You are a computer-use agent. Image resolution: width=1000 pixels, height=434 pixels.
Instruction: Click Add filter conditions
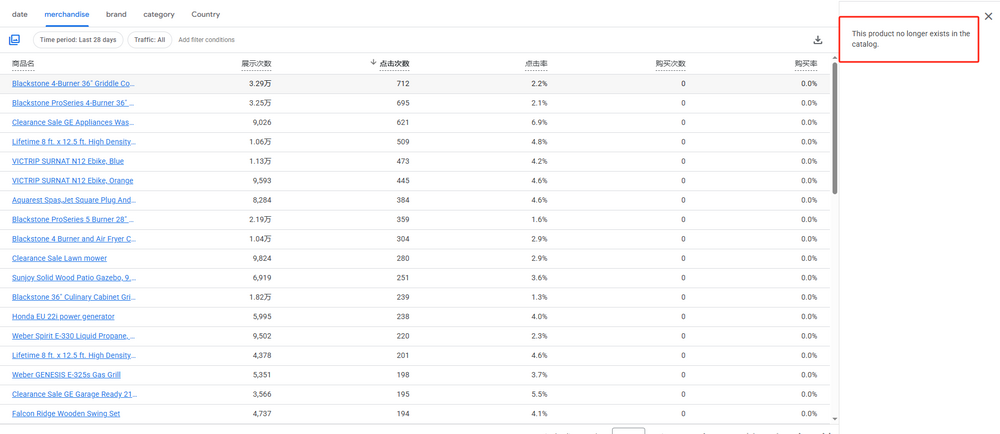point(206,40)
